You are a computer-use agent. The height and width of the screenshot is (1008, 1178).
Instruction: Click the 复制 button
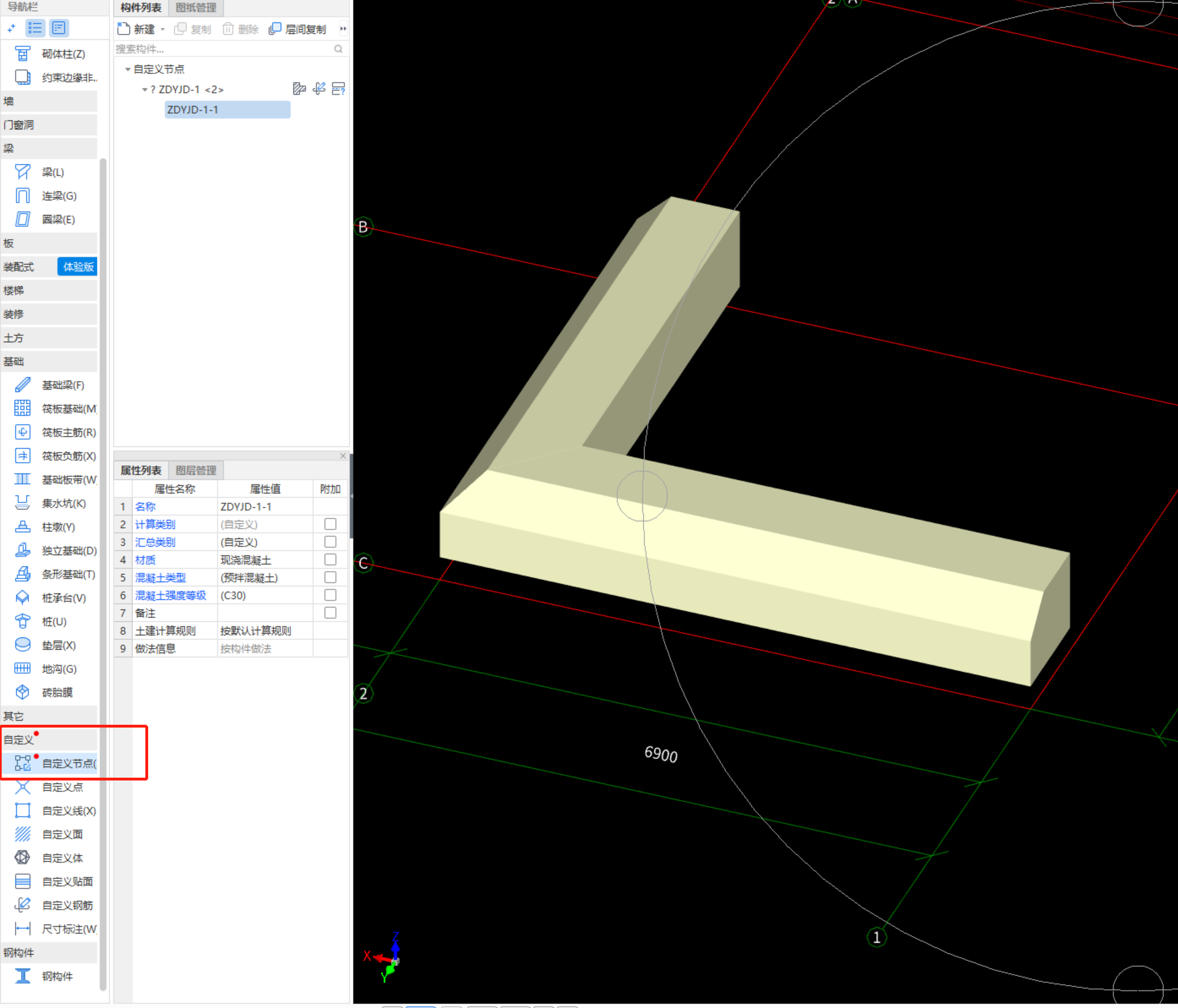(x=193, y=29)
